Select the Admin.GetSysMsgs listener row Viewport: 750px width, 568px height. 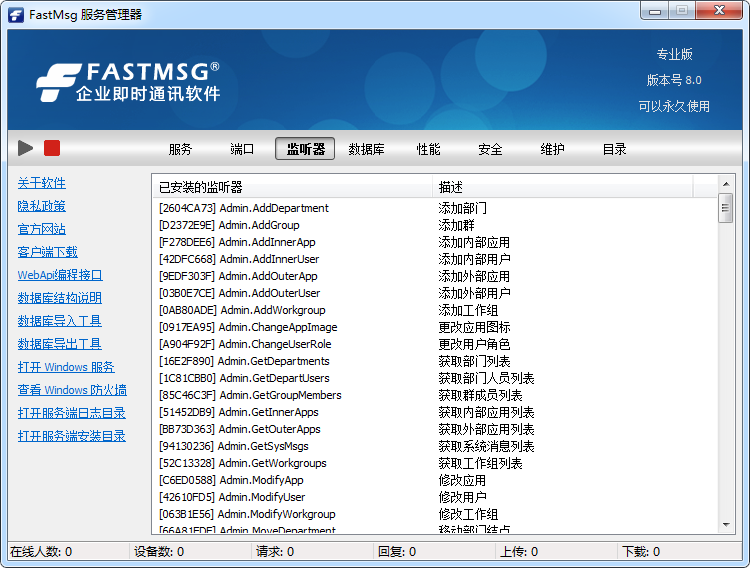coord(434,446)
